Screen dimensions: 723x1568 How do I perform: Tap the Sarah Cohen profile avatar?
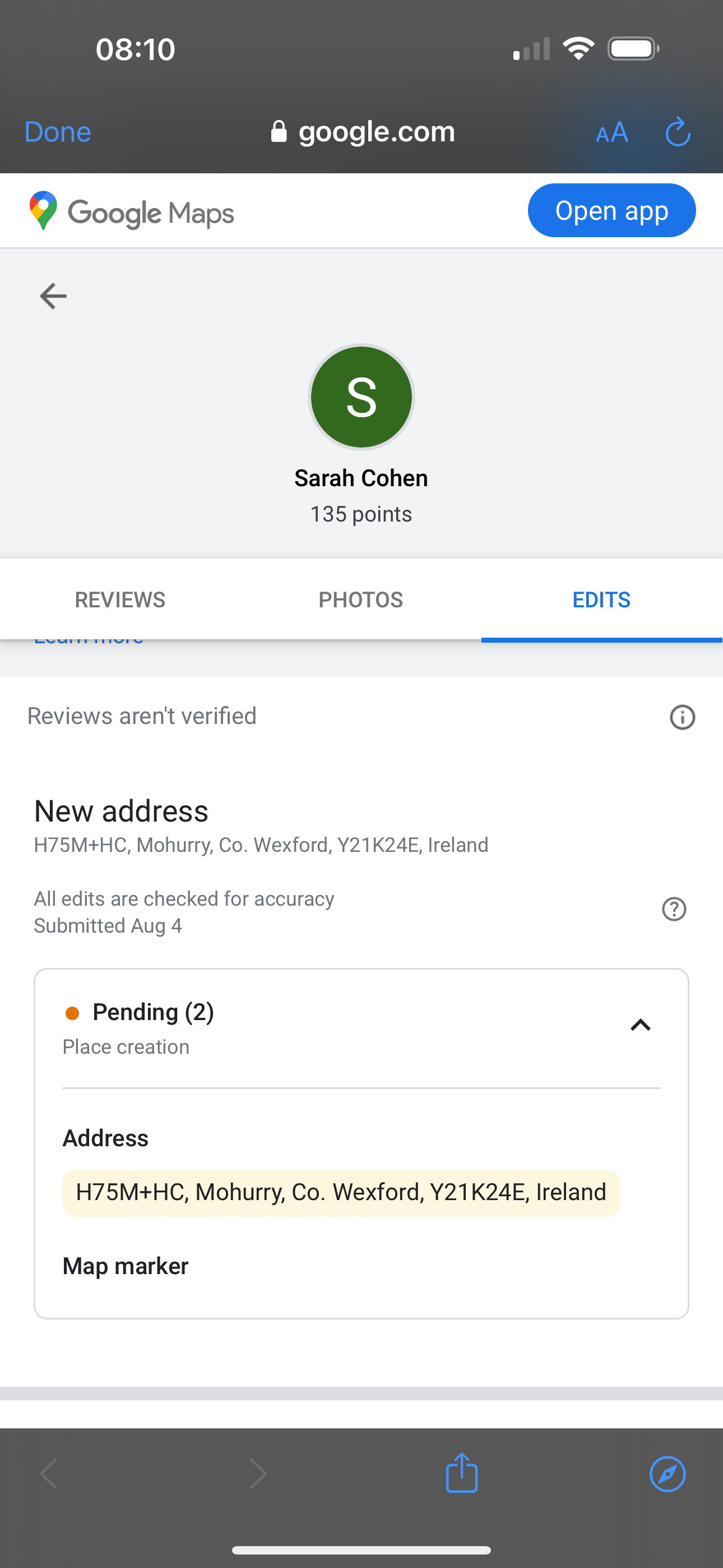361,397
